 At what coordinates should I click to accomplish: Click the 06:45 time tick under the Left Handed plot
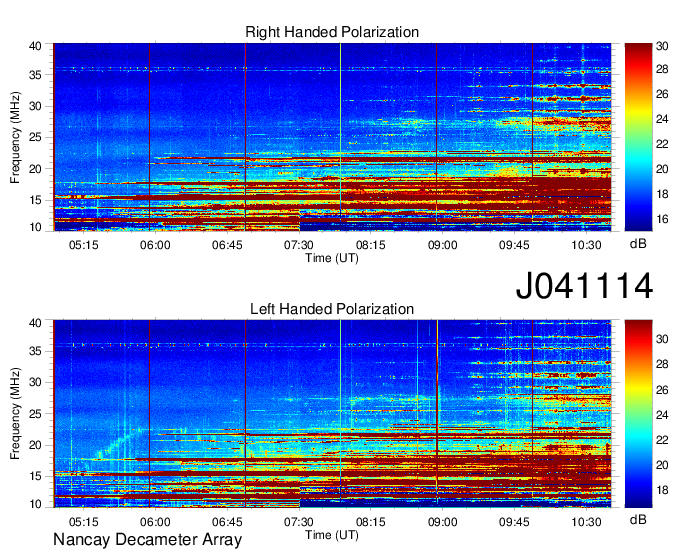coord(227,522)
